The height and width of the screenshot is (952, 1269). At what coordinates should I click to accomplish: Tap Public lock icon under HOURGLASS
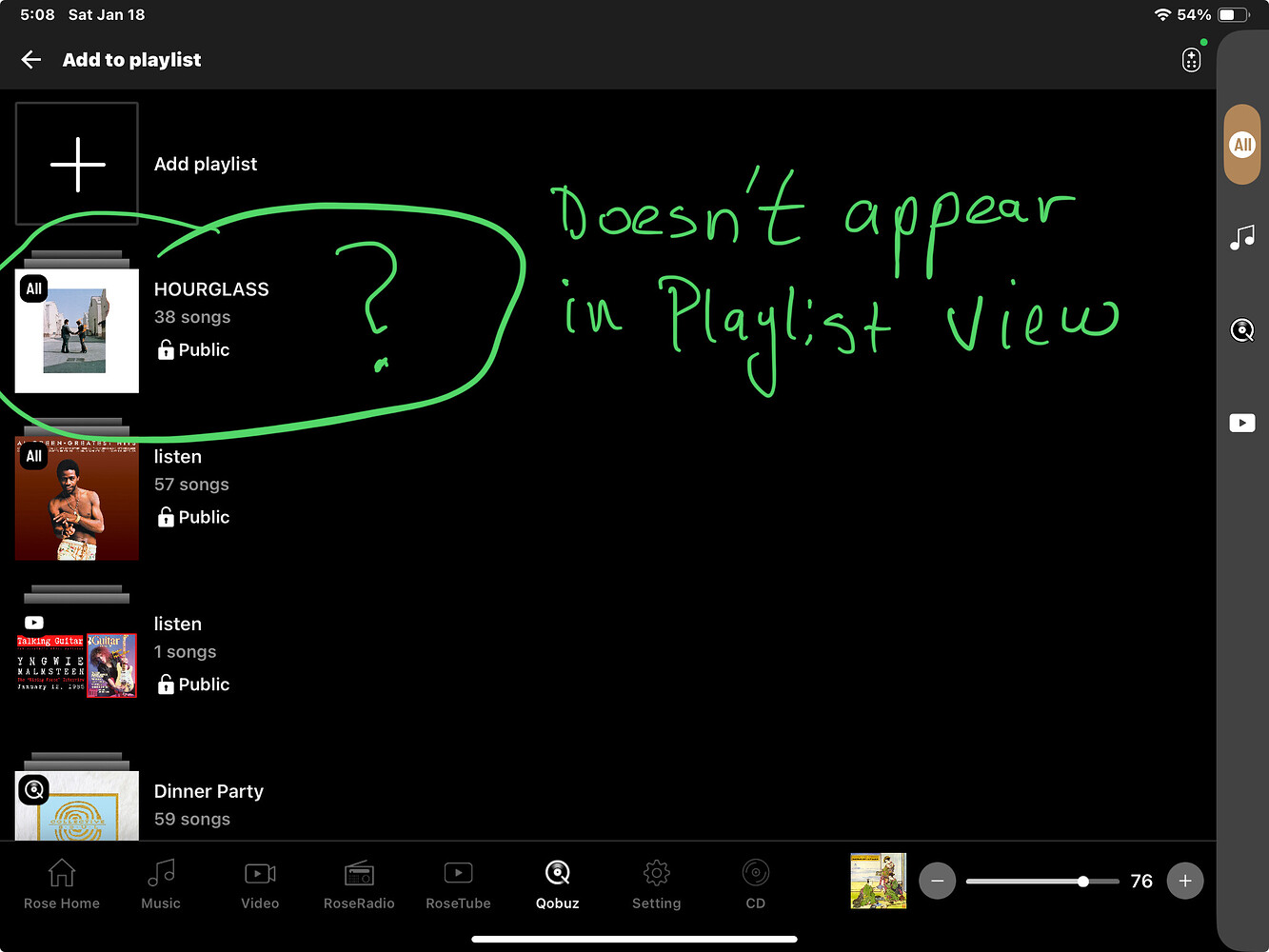click(x=166, y=349)
